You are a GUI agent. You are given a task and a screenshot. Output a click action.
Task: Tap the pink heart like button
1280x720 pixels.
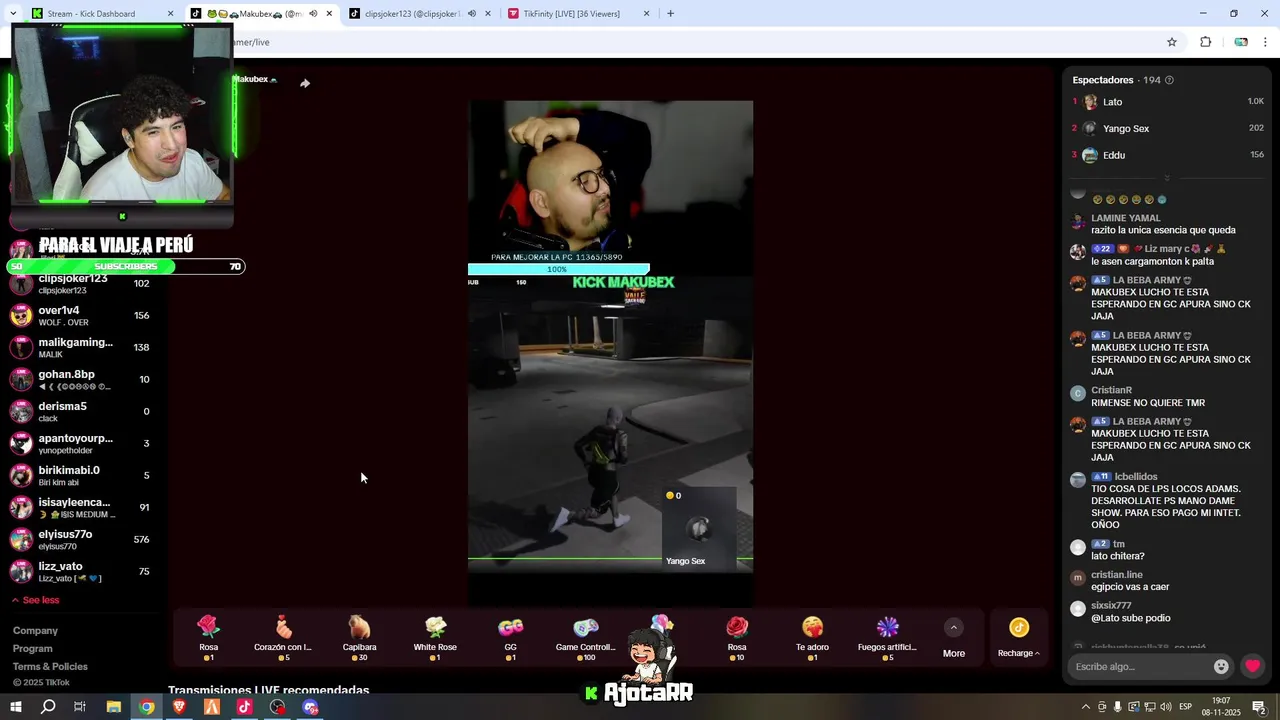click(1252, 666)
